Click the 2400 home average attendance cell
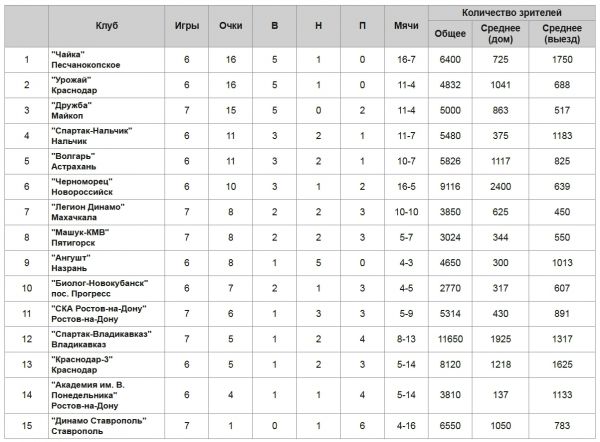Viewport: 600px width, 442px height. click(501, 187)
